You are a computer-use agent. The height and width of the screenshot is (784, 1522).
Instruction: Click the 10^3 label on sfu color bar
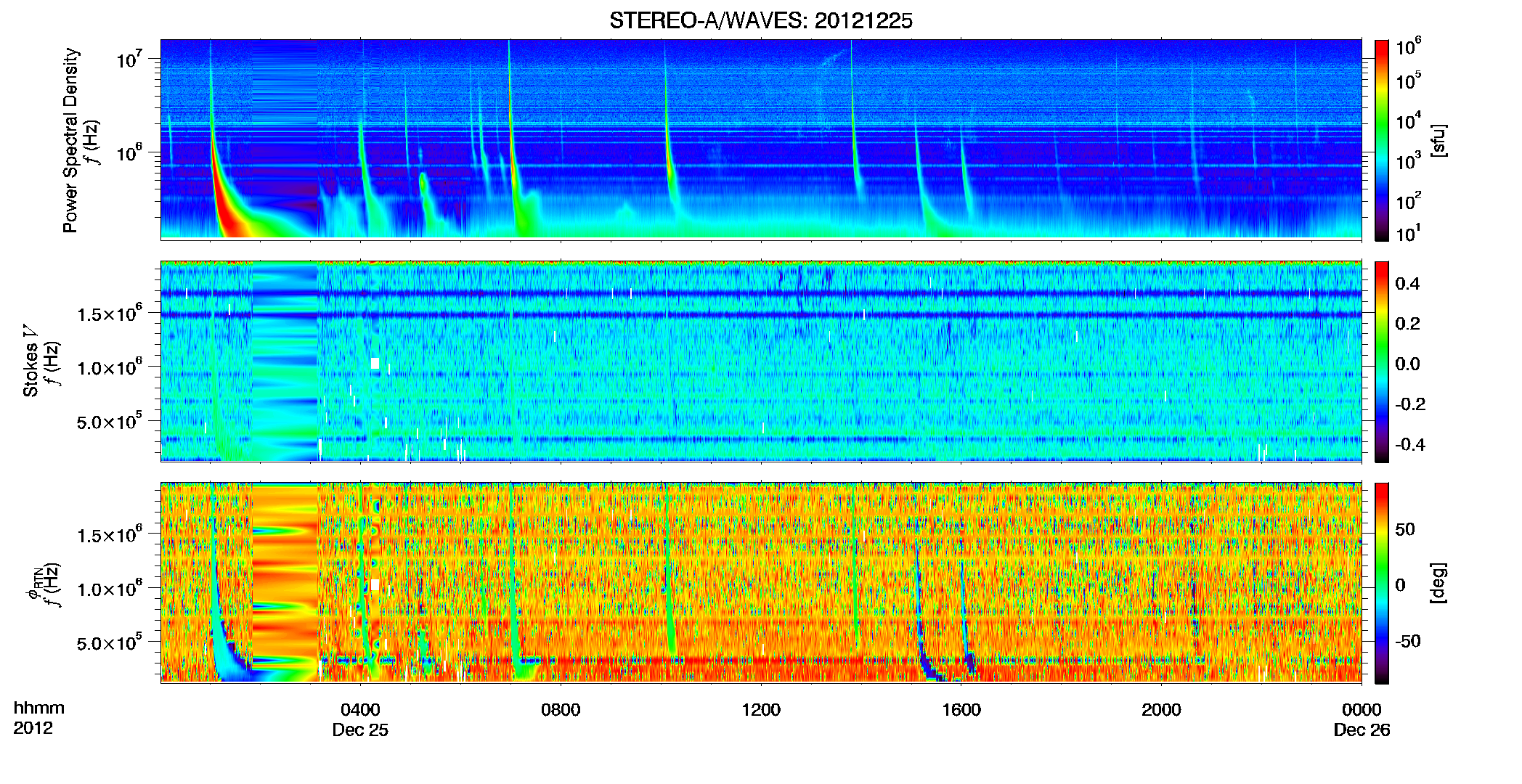(1409, 160)
